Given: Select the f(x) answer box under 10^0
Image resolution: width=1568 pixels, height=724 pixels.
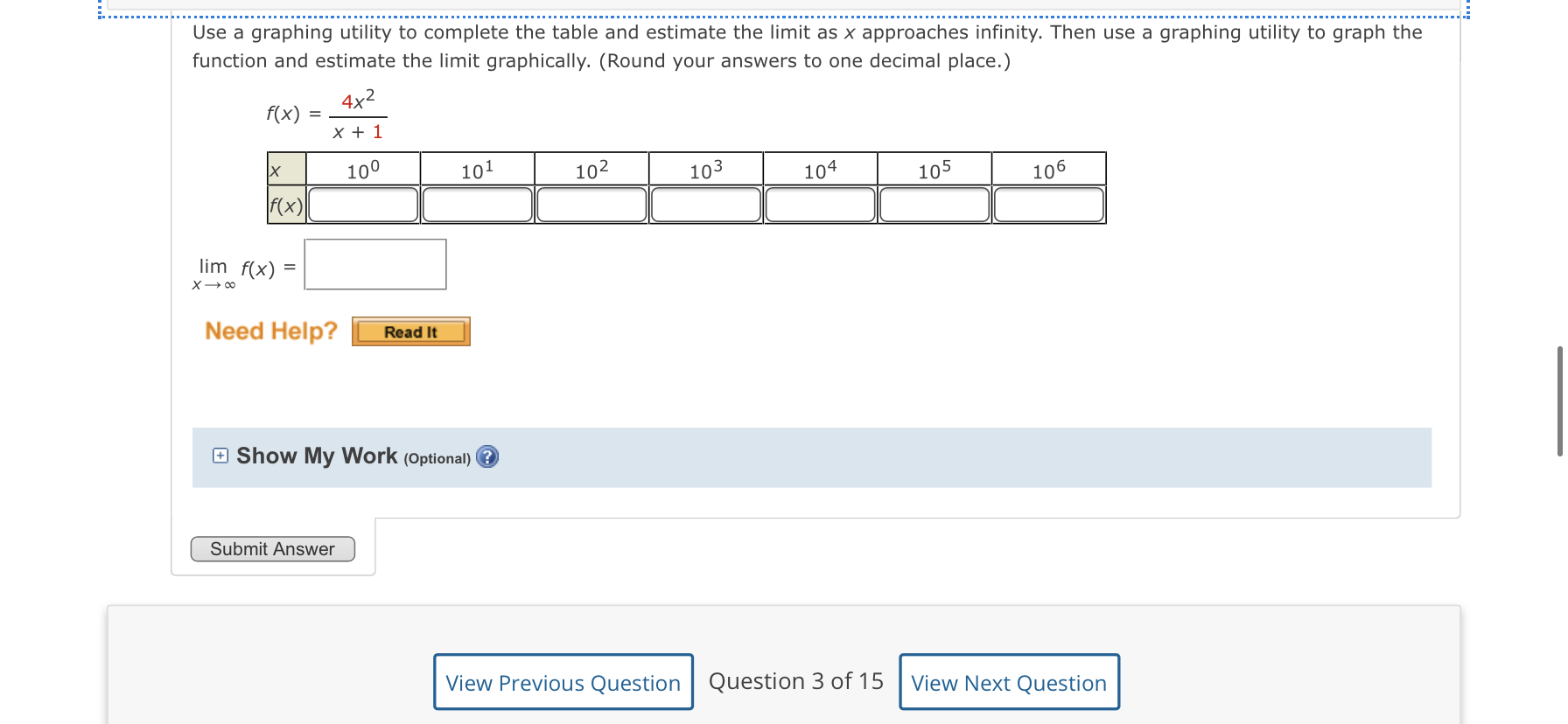Looking at the screenshot, I should (362, 204).
